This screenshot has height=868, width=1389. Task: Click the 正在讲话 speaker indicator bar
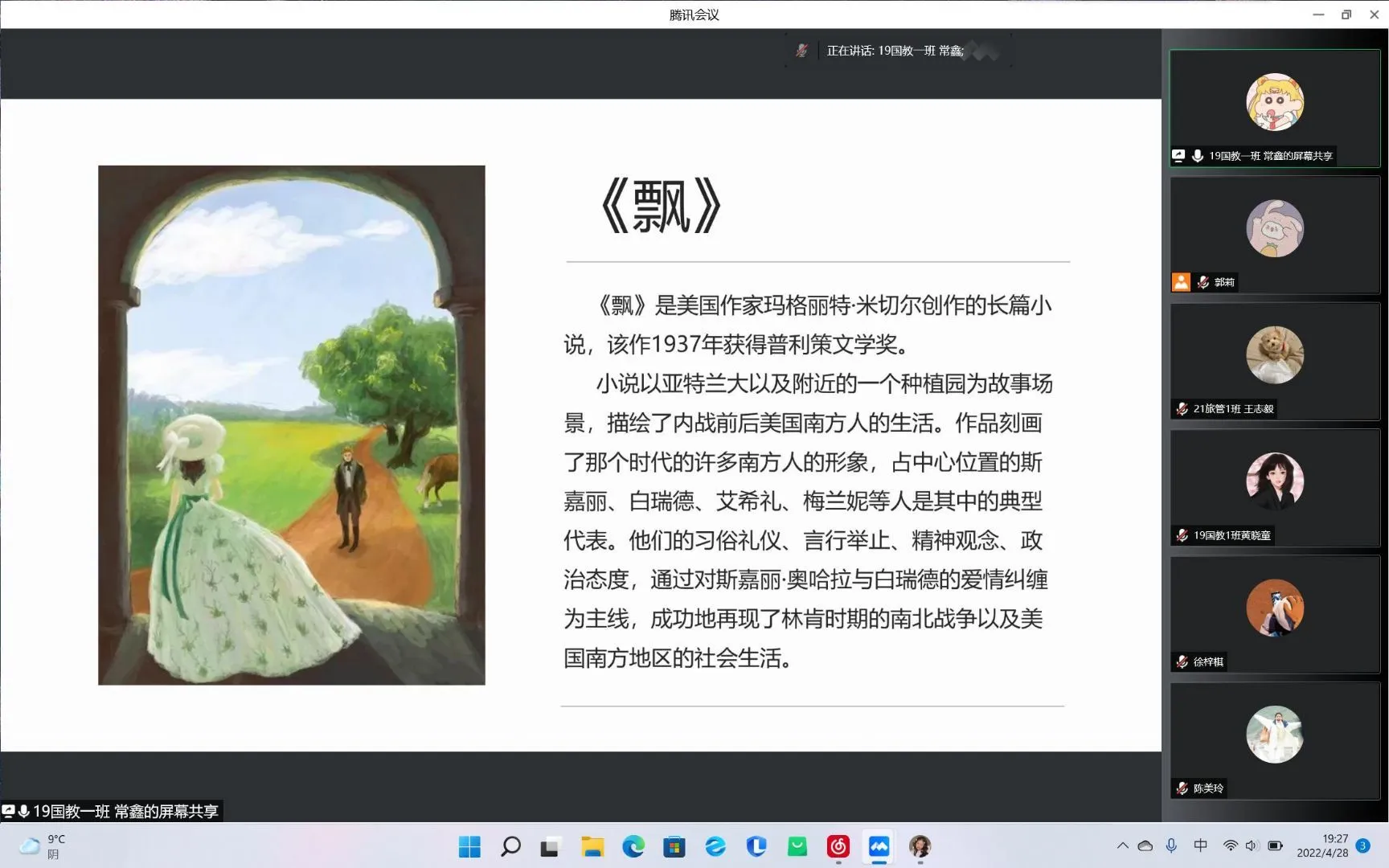[x=897, y=51]
